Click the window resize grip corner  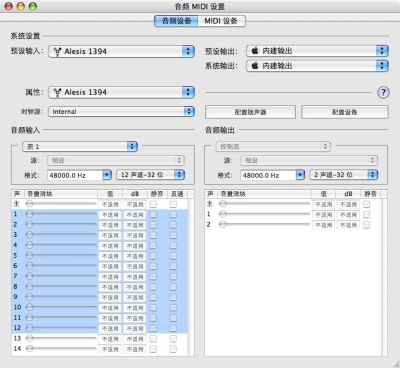click(x=396, y=364)
